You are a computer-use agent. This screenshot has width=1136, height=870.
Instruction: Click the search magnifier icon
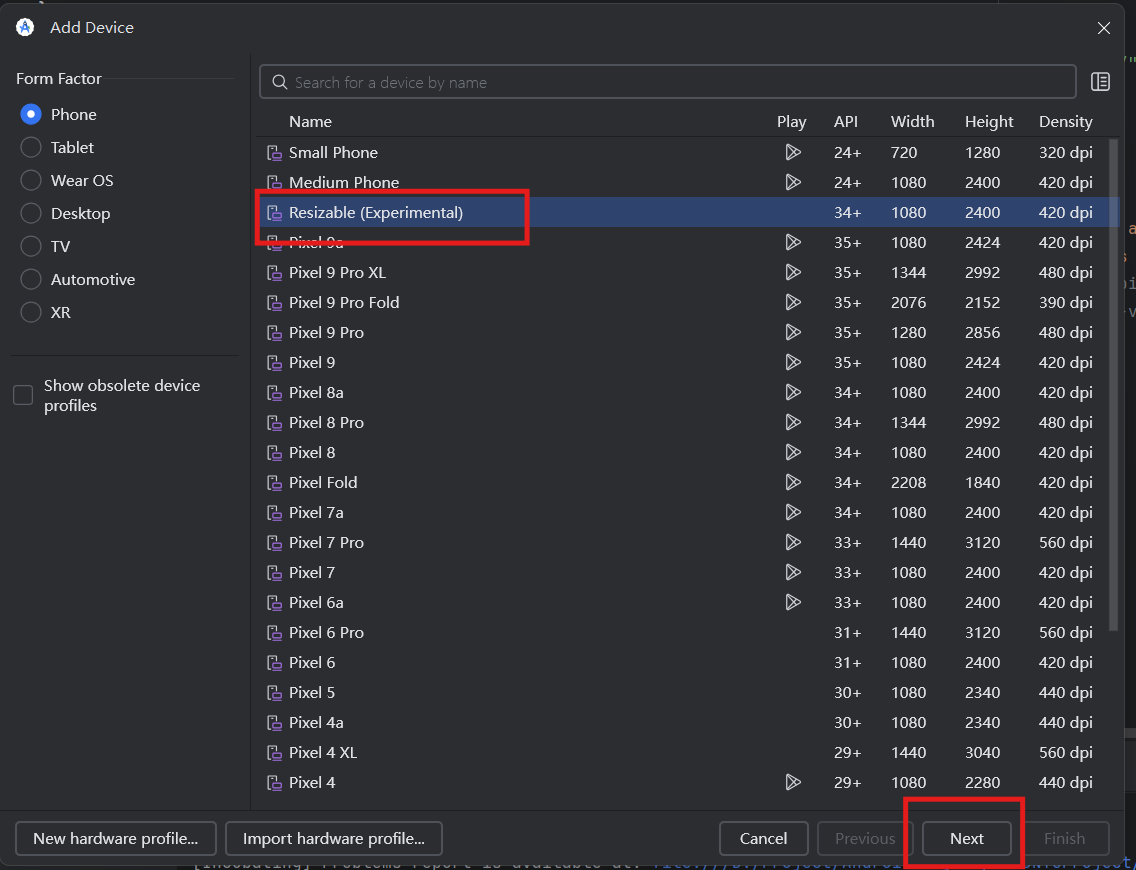(x=279, y=82)
